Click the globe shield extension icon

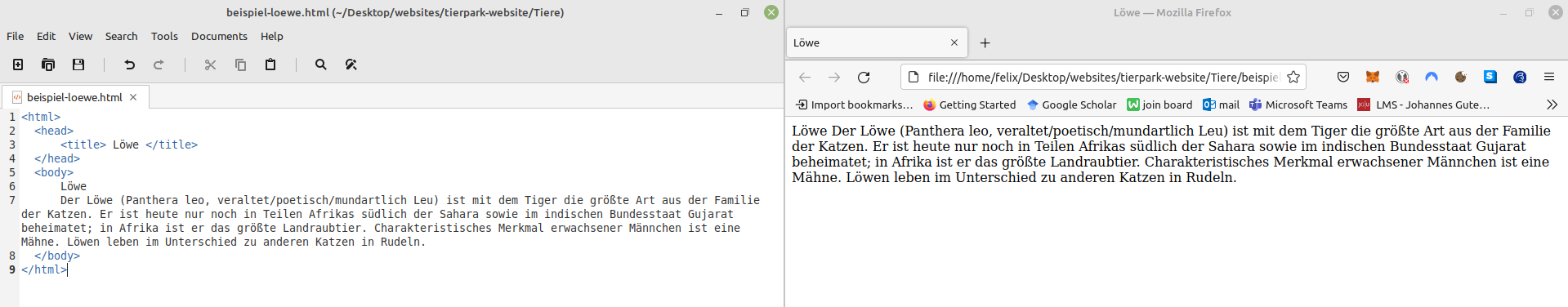coord(1402,77)
